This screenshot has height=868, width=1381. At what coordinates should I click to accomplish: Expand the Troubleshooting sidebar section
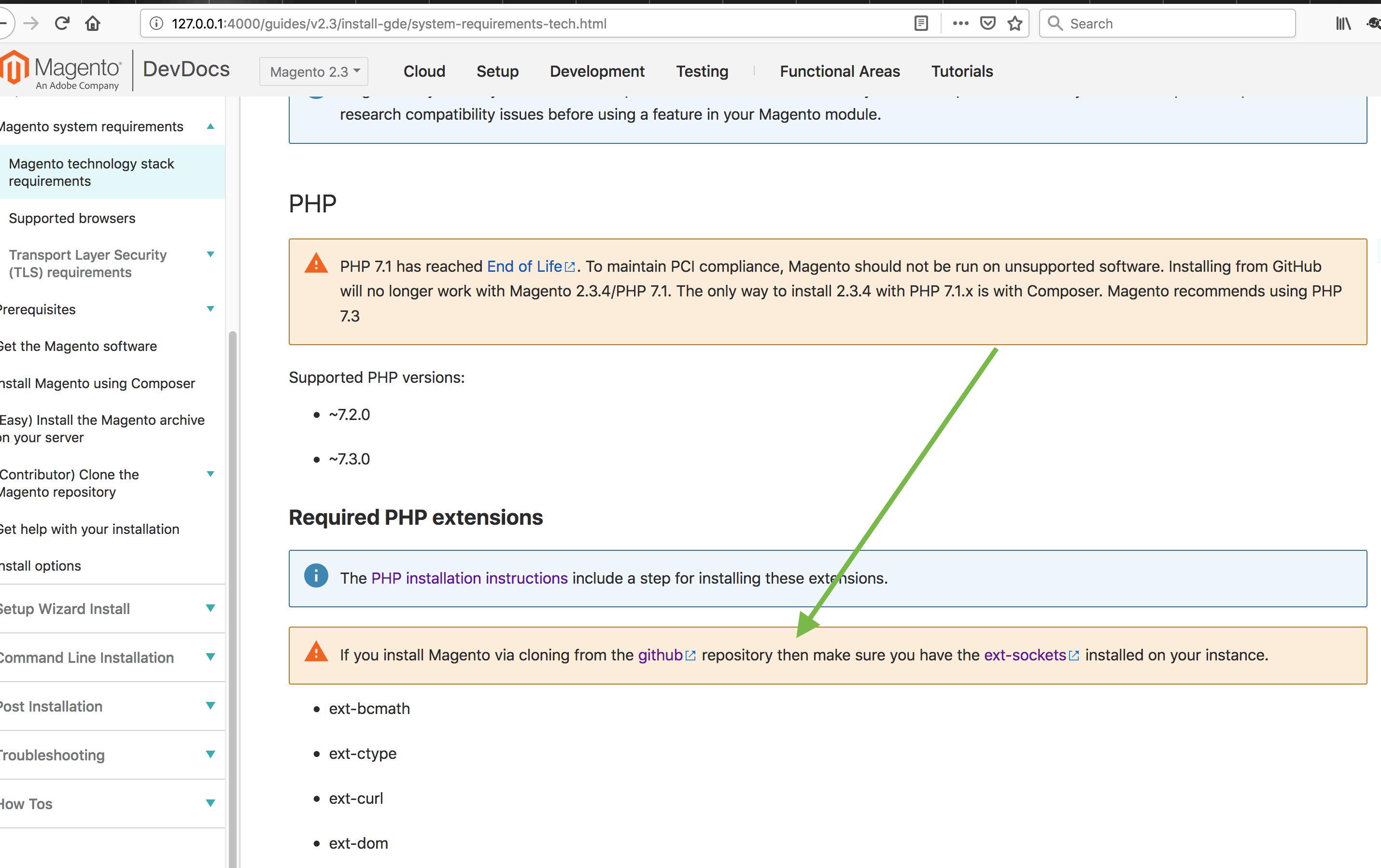coord(211,755)
